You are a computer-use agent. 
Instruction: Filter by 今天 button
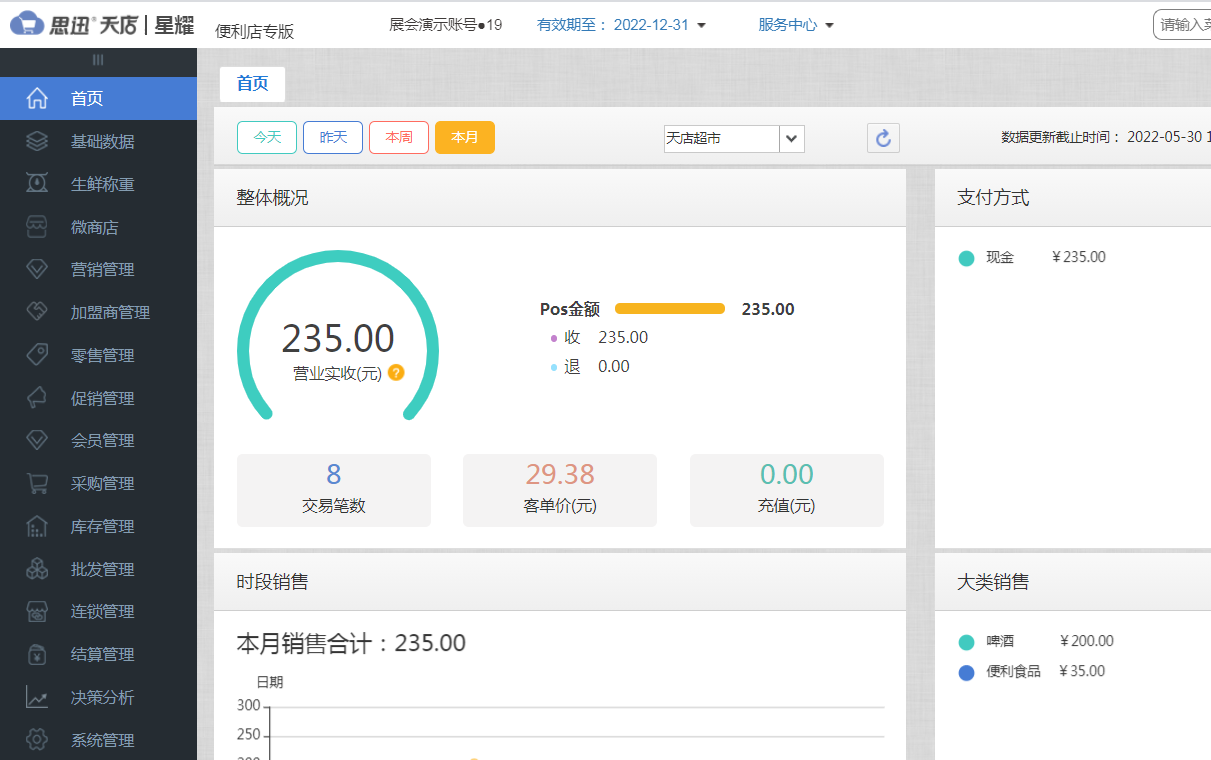pyautogui.click(x=267, y=137)
